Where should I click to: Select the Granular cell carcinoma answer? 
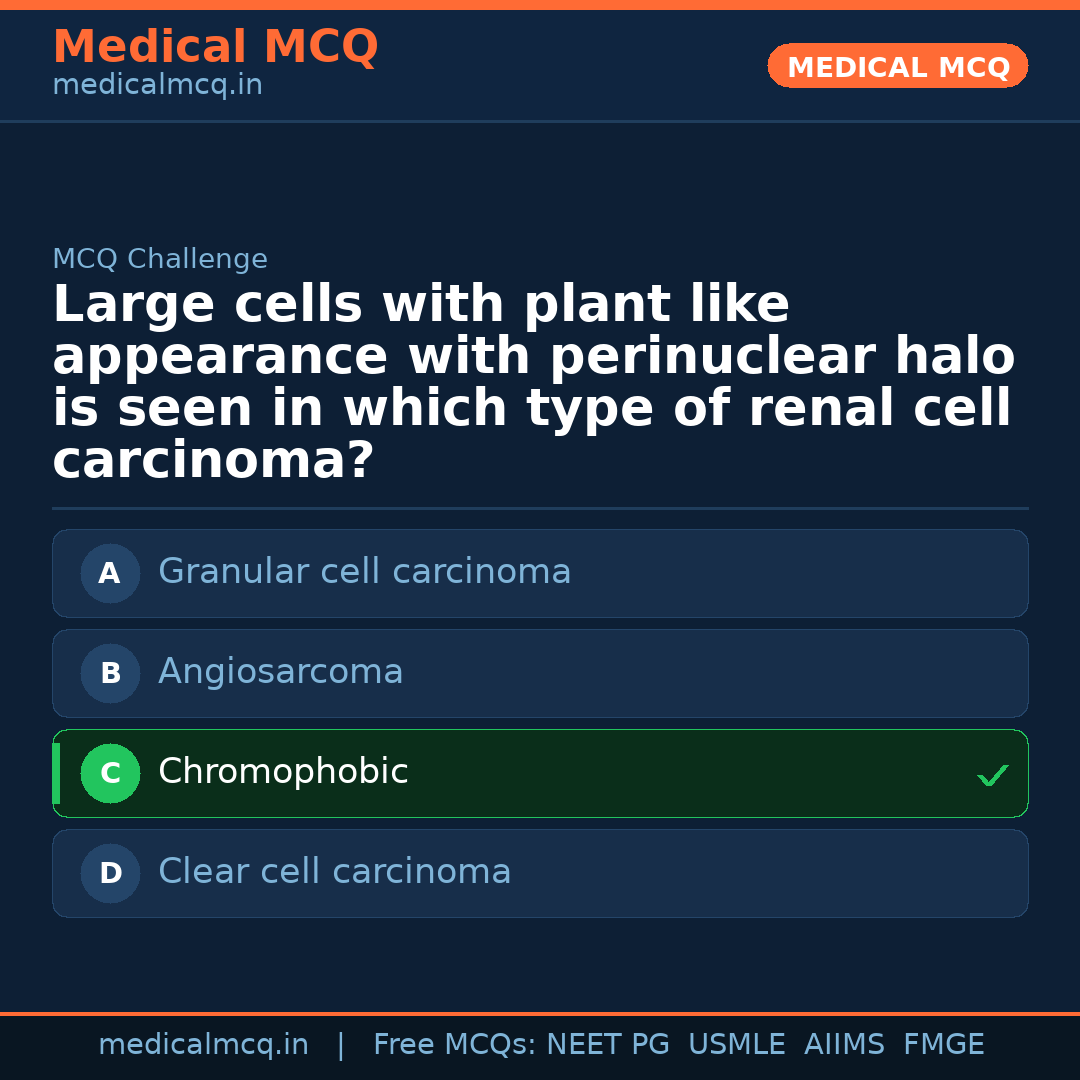364,572
